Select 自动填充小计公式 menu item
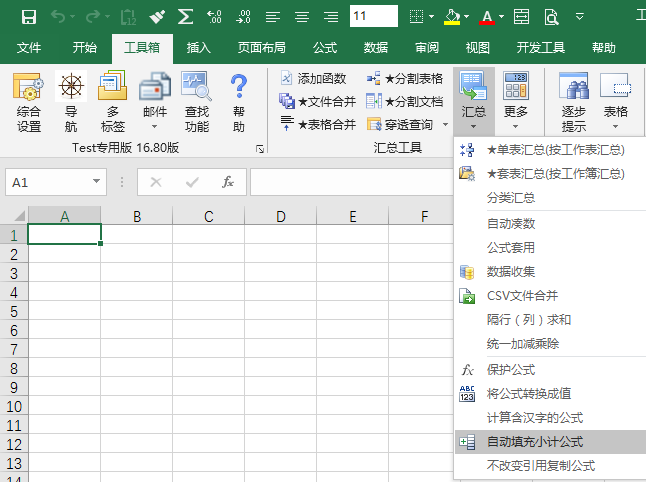 [x=534, y=442]
